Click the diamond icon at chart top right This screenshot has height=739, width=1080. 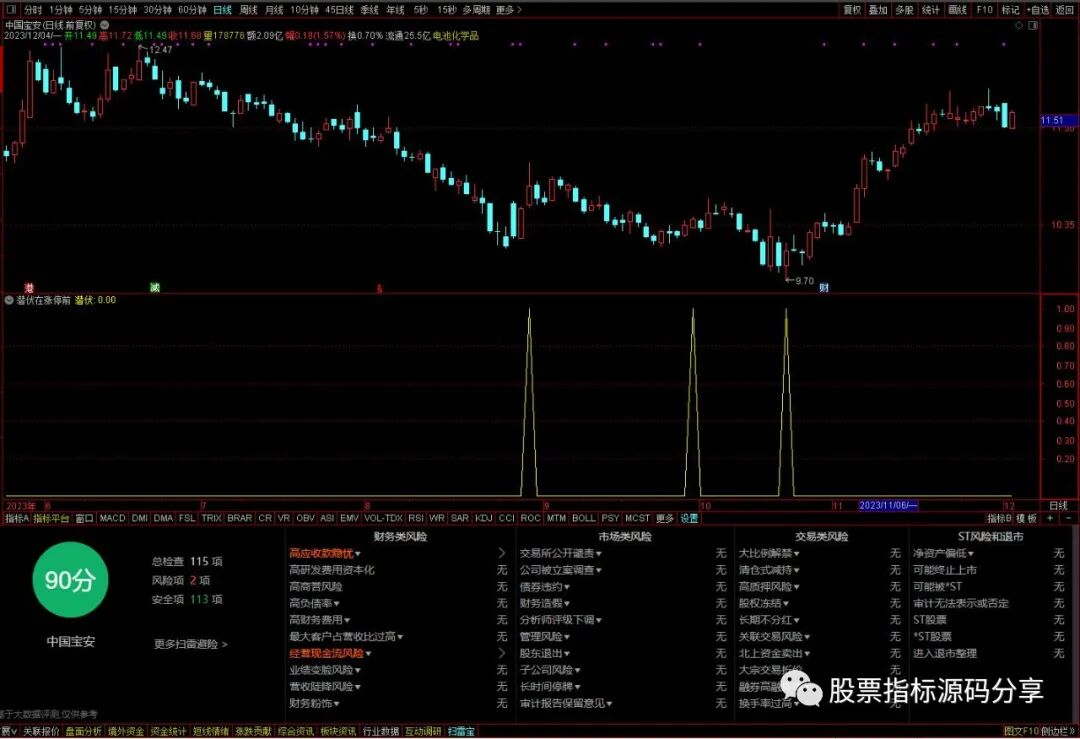(x=1019, y=25)
